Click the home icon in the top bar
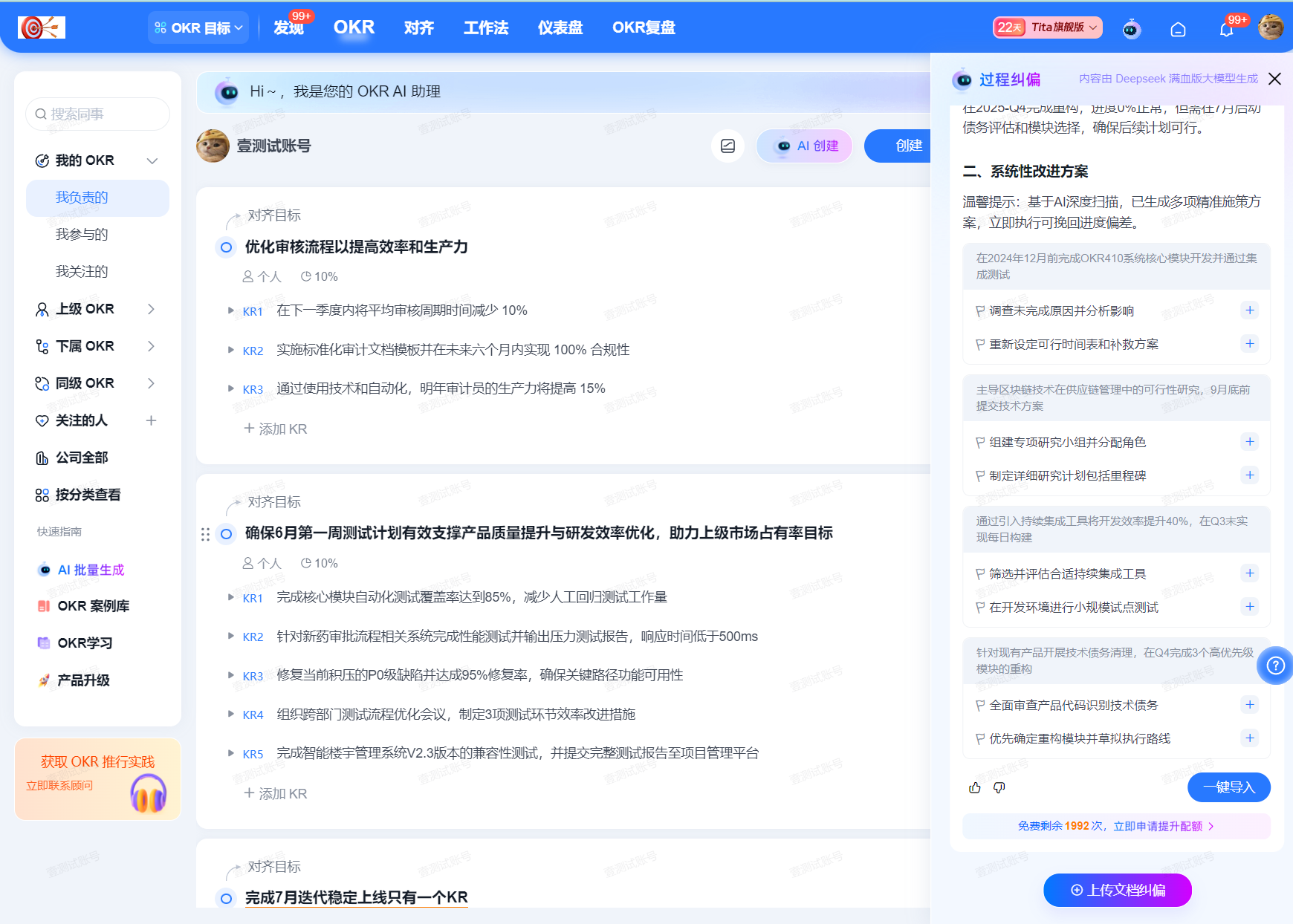 pos(1179,29)
